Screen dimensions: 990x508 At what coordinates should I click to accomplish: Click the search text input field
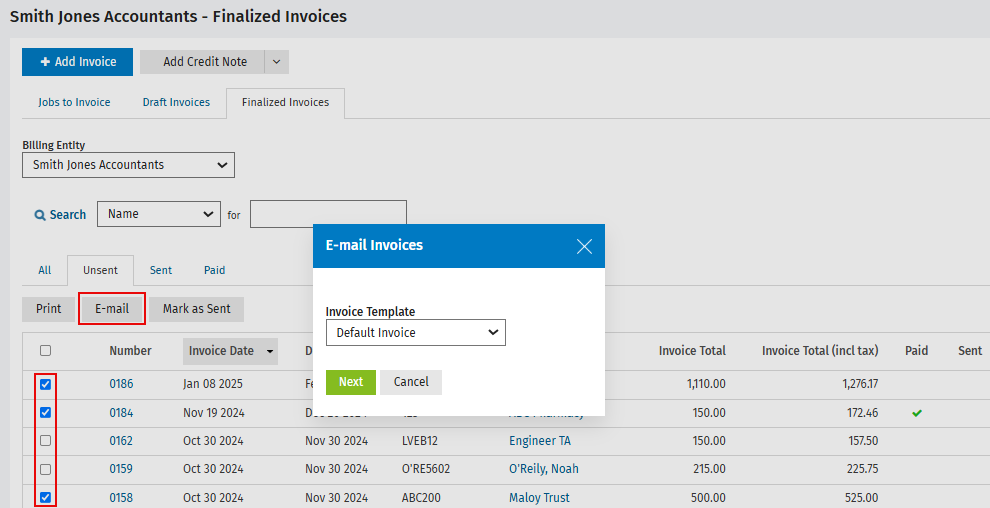(328, 214)
